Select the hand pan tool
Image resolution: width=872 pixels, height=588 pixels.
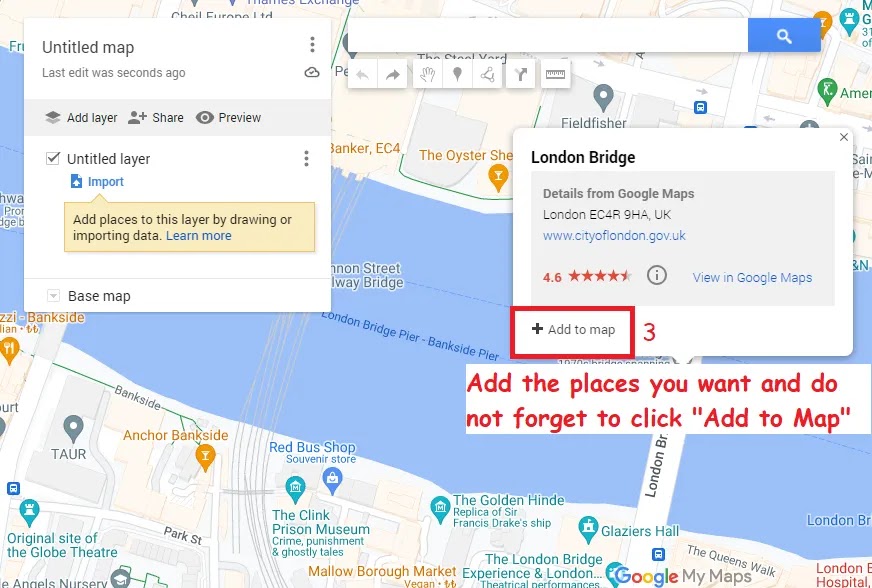427,74
